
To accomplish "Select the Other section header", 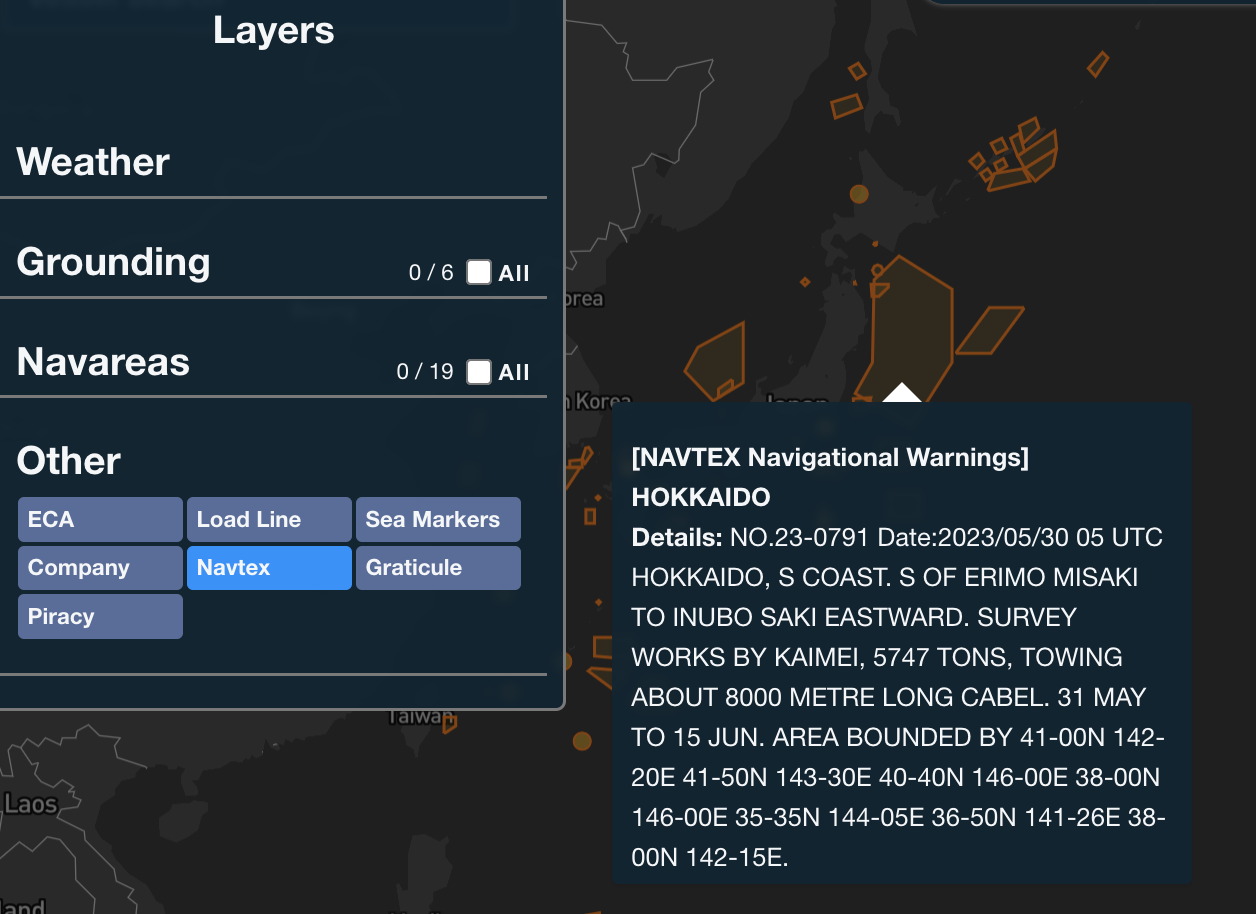I will pos(68,461).
